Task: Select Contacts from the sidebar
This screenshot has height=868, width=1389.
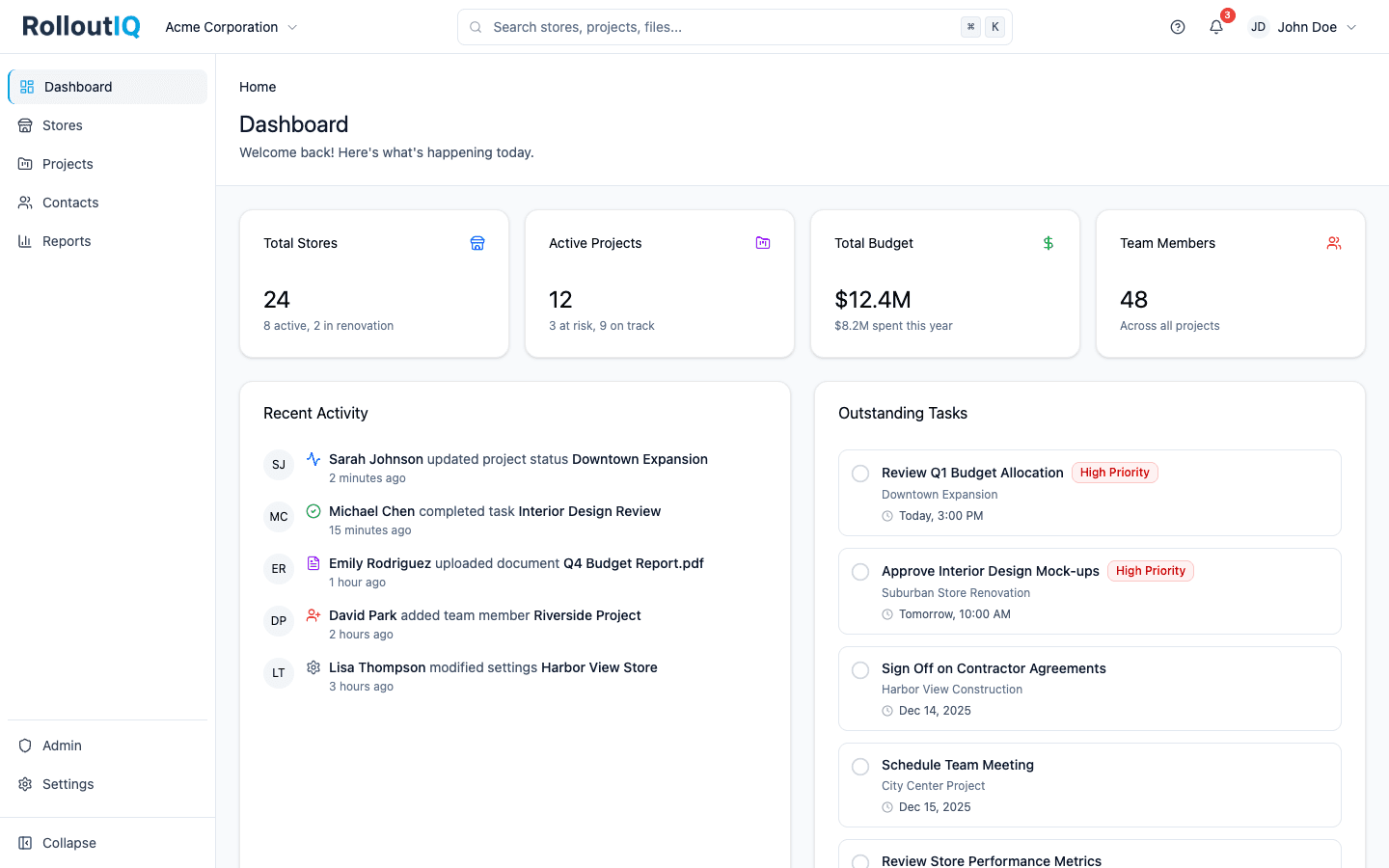Action: [x=69, y=203]
